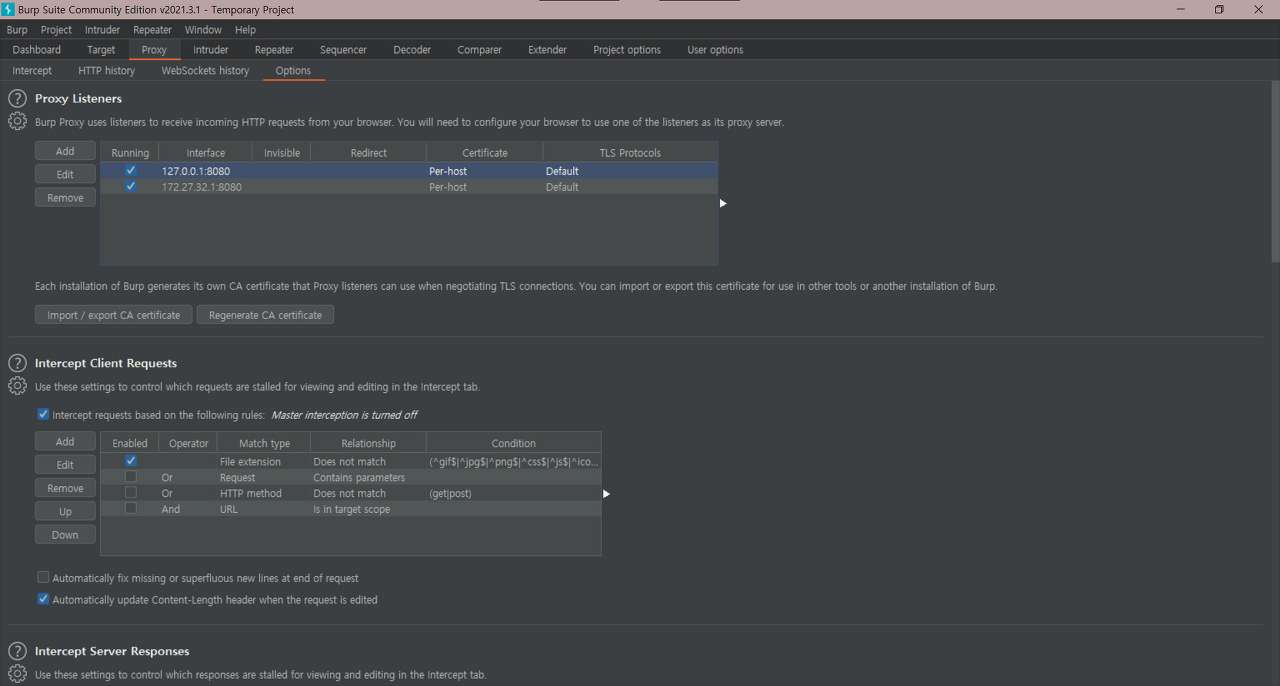Click the Certificate column header
Image resolution: width=1280 pixels, height=686 pixels.
pos(485,153)
